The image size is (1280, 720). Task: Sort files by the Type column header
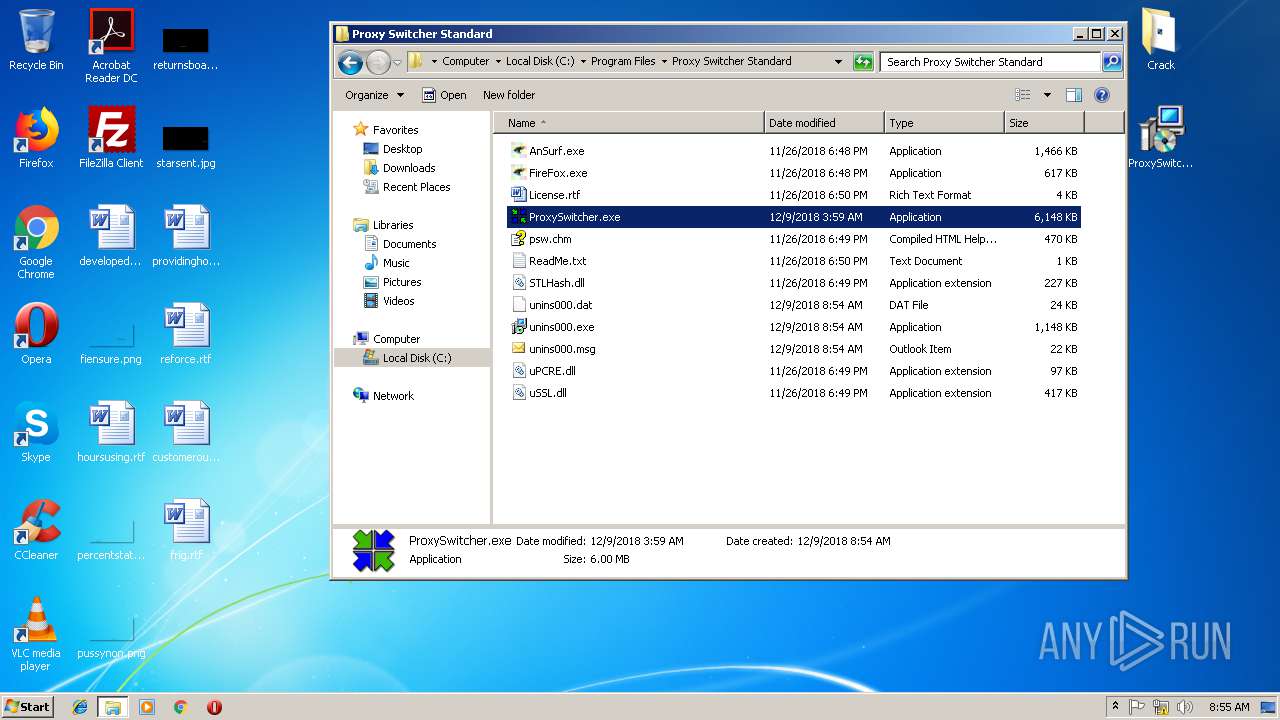pos(944,123)
